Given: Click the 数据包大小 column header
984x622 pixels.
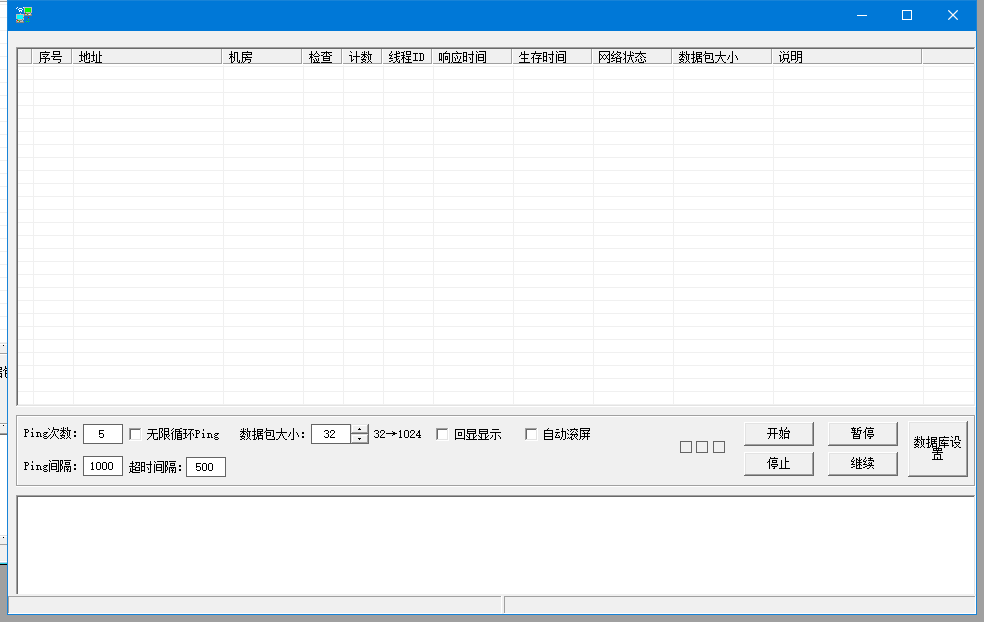Looking at the screenshot, I should 722,56.
